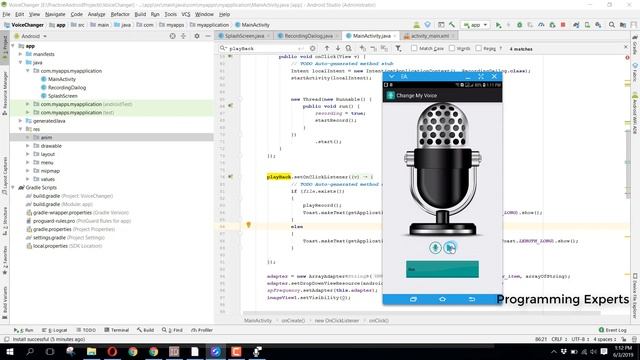
Task: Collapse the java folder node
Action: click(x=20, y=62)
